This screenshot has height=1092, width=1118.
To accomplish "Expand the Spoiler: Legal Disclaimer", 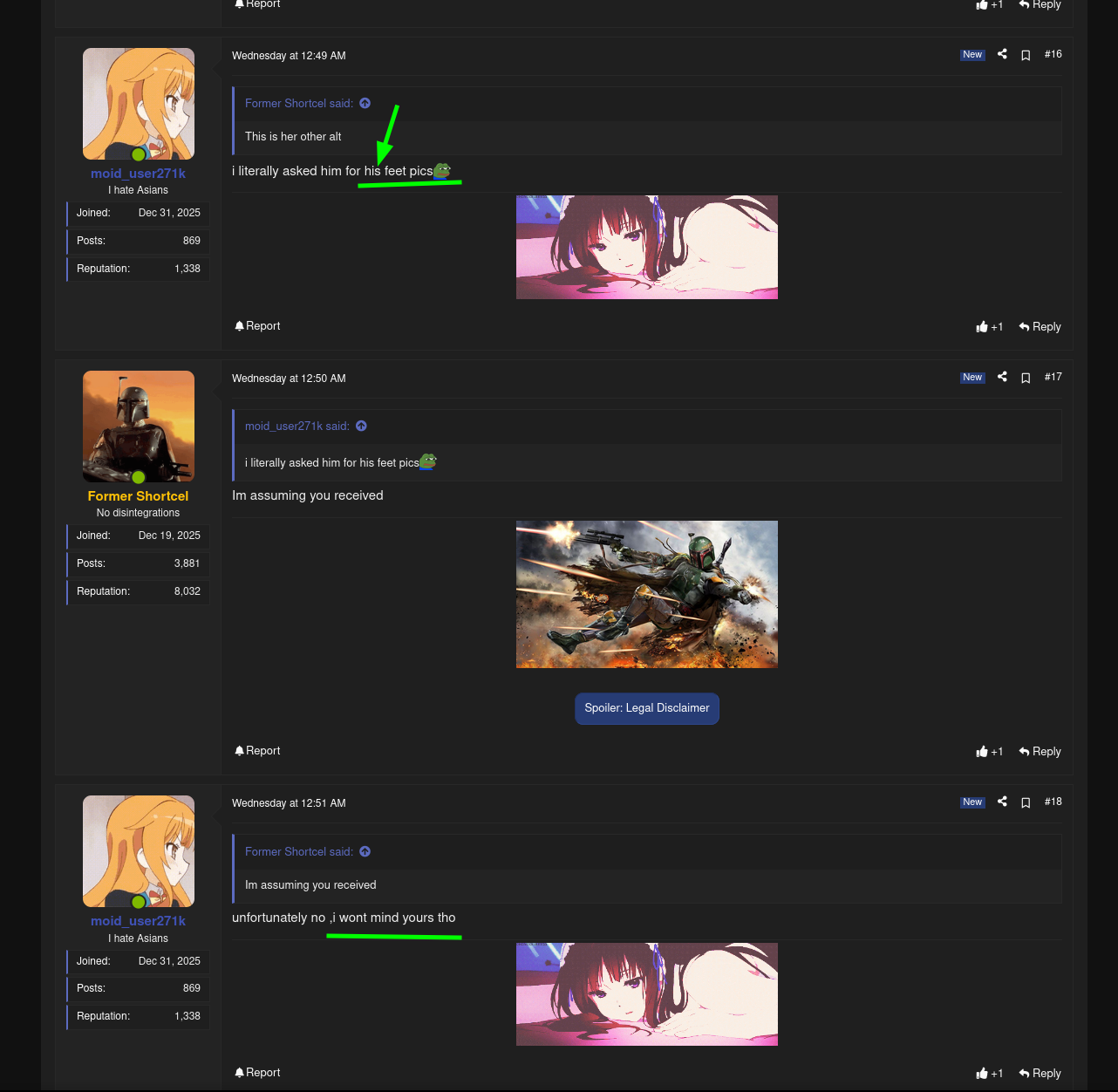I will (x=646, y=708).
